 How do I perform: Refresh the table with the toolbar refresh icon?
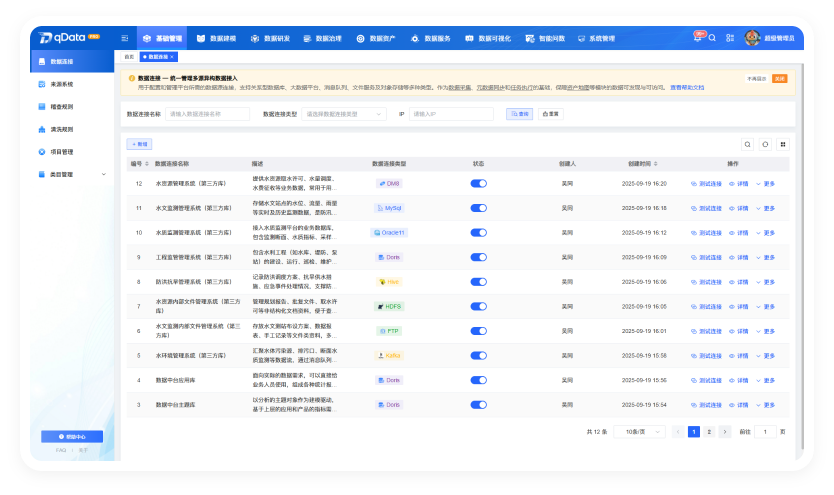pyautogui.click(x=765, y=144)
